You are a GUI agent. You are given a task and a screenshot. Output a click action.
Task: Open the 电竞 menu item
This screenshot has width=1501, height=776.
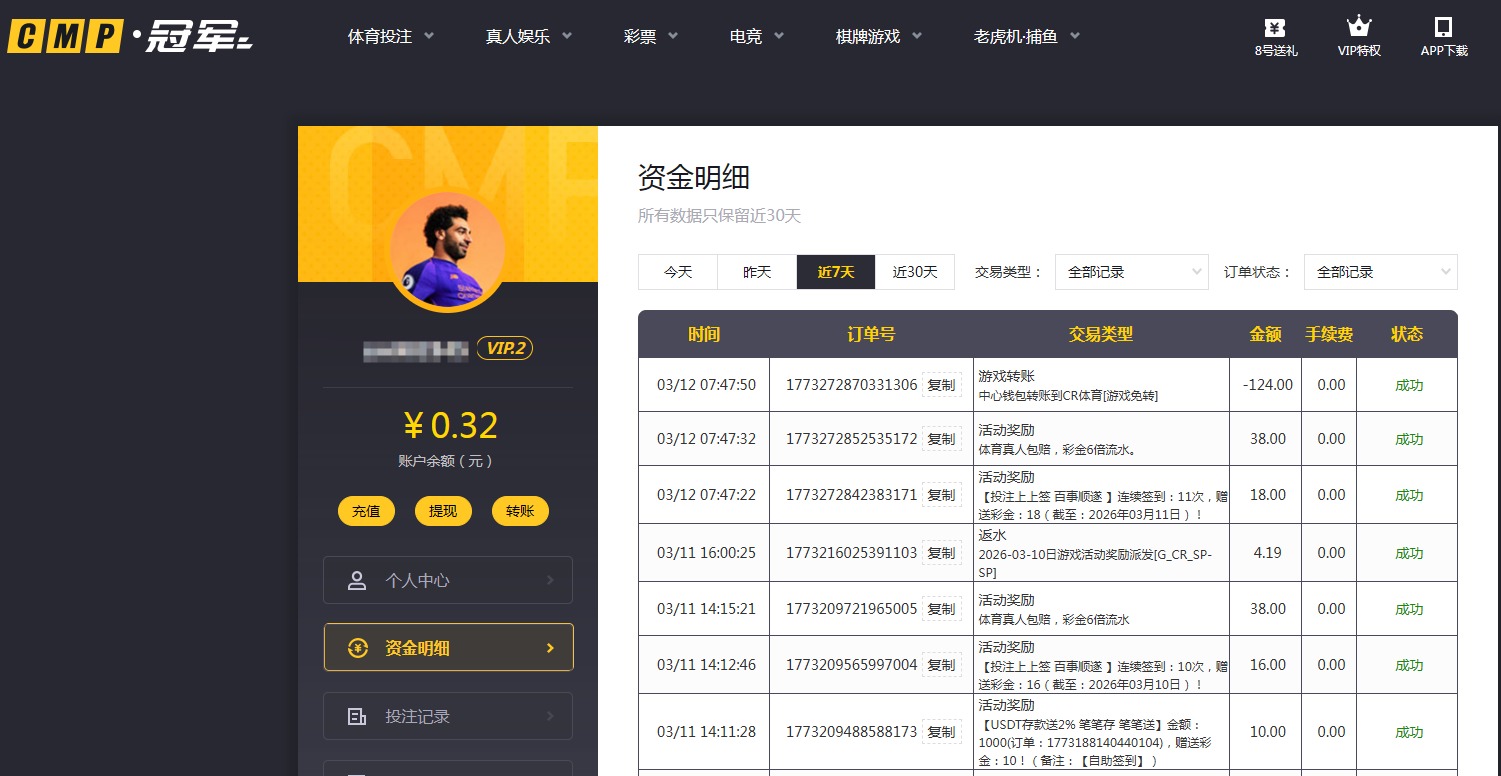pos(746,35)
